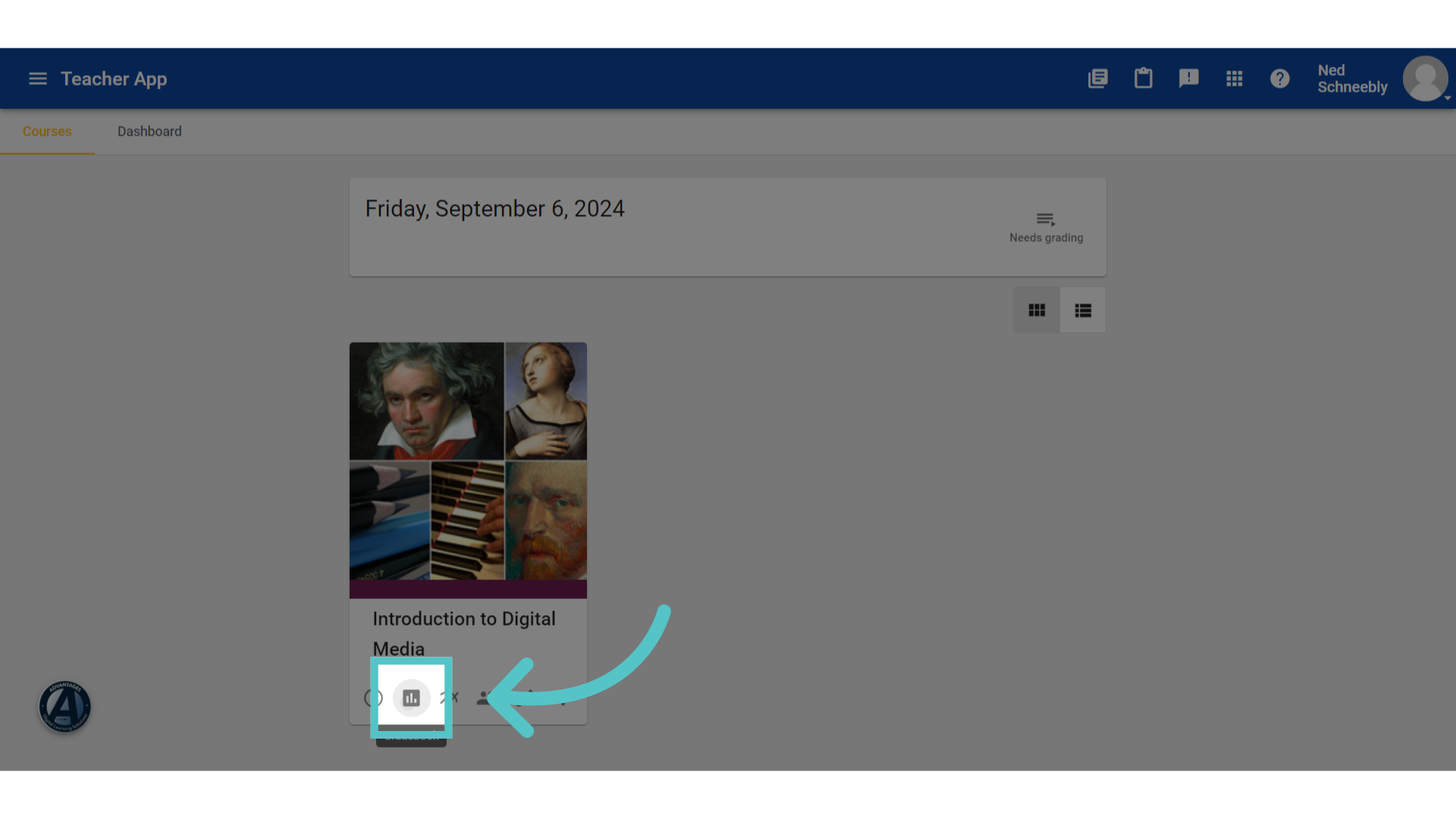Click the Teacher App title

coord(114,79)
